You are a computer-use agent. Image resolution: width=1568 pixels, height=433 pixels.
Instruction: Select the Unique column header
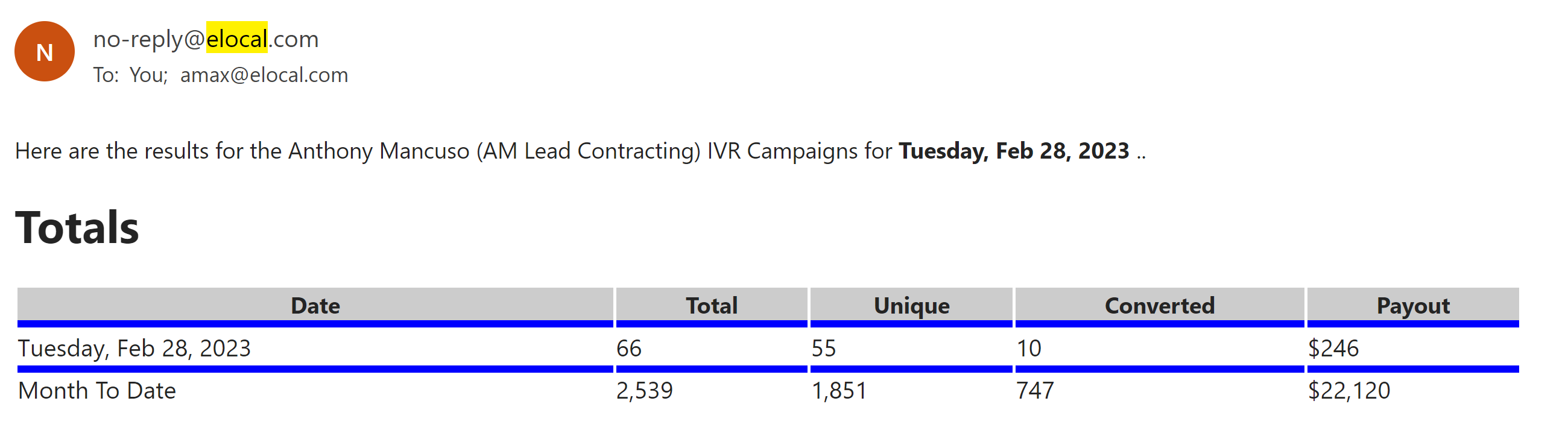click(x=911, y=305)
